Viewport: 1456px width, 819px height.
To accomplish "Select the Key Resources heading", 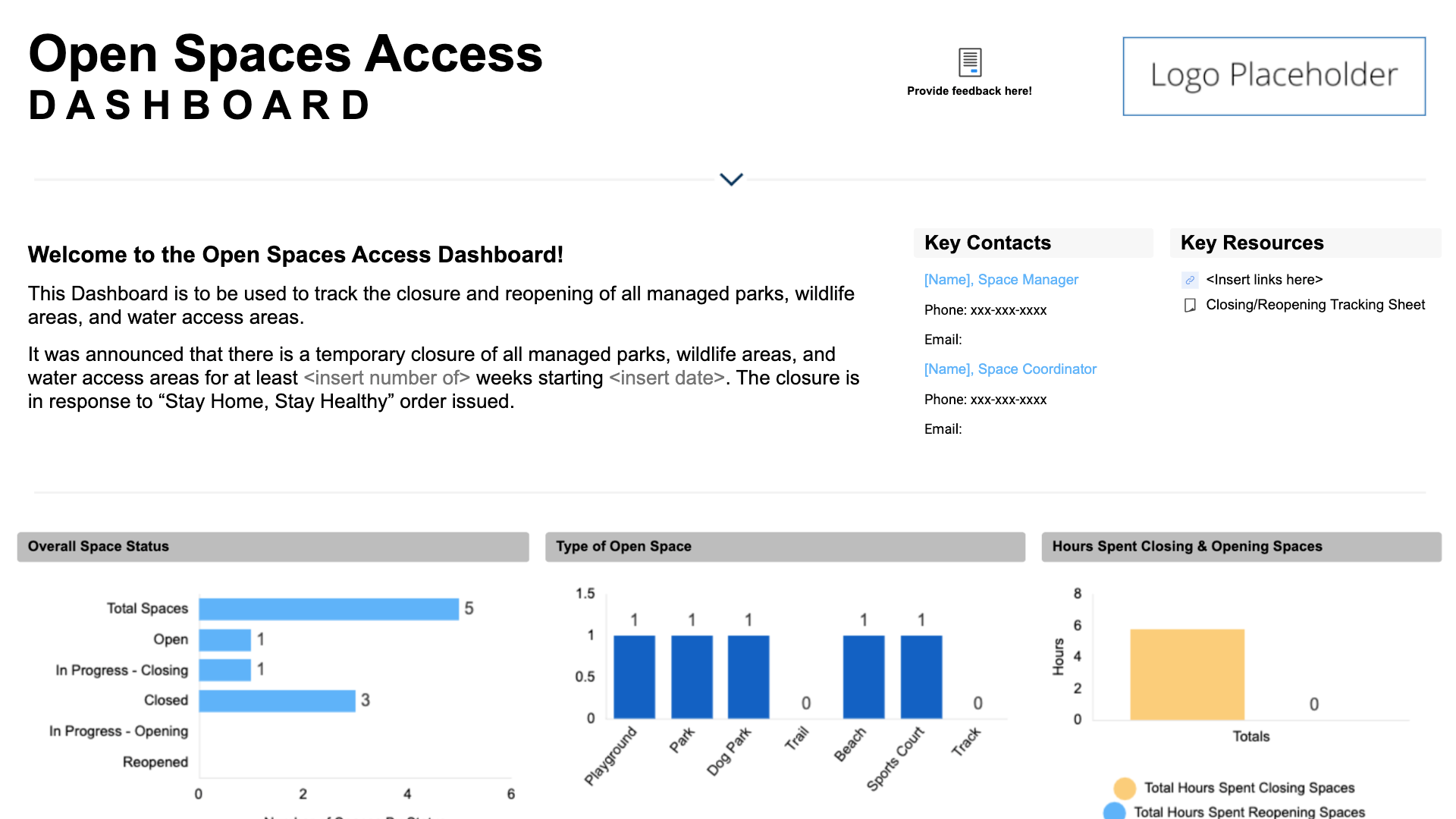I will pyautogui.click(x=1252, y=243).
